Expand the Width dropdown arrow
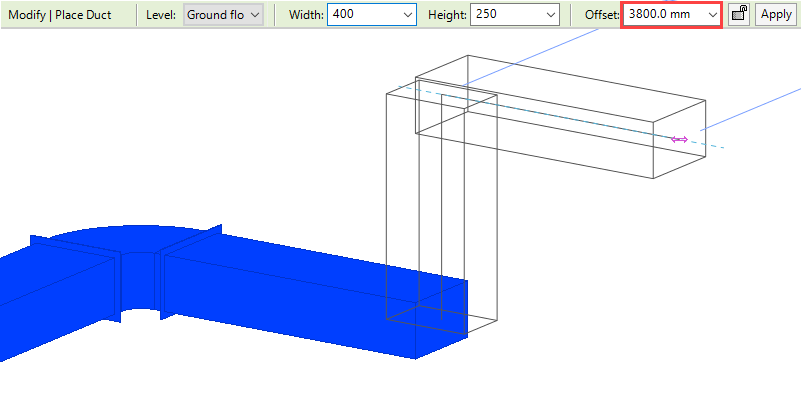Screen dimensions: 801x415 point(408,15)
